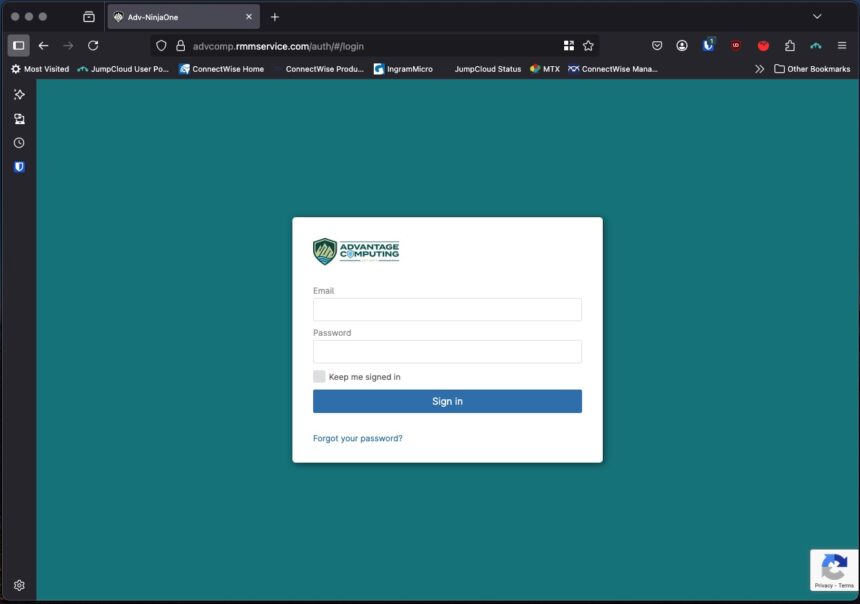Show more bookmarks chevron
The width and height of the screenshot is (860, 604).
(759, 69)
